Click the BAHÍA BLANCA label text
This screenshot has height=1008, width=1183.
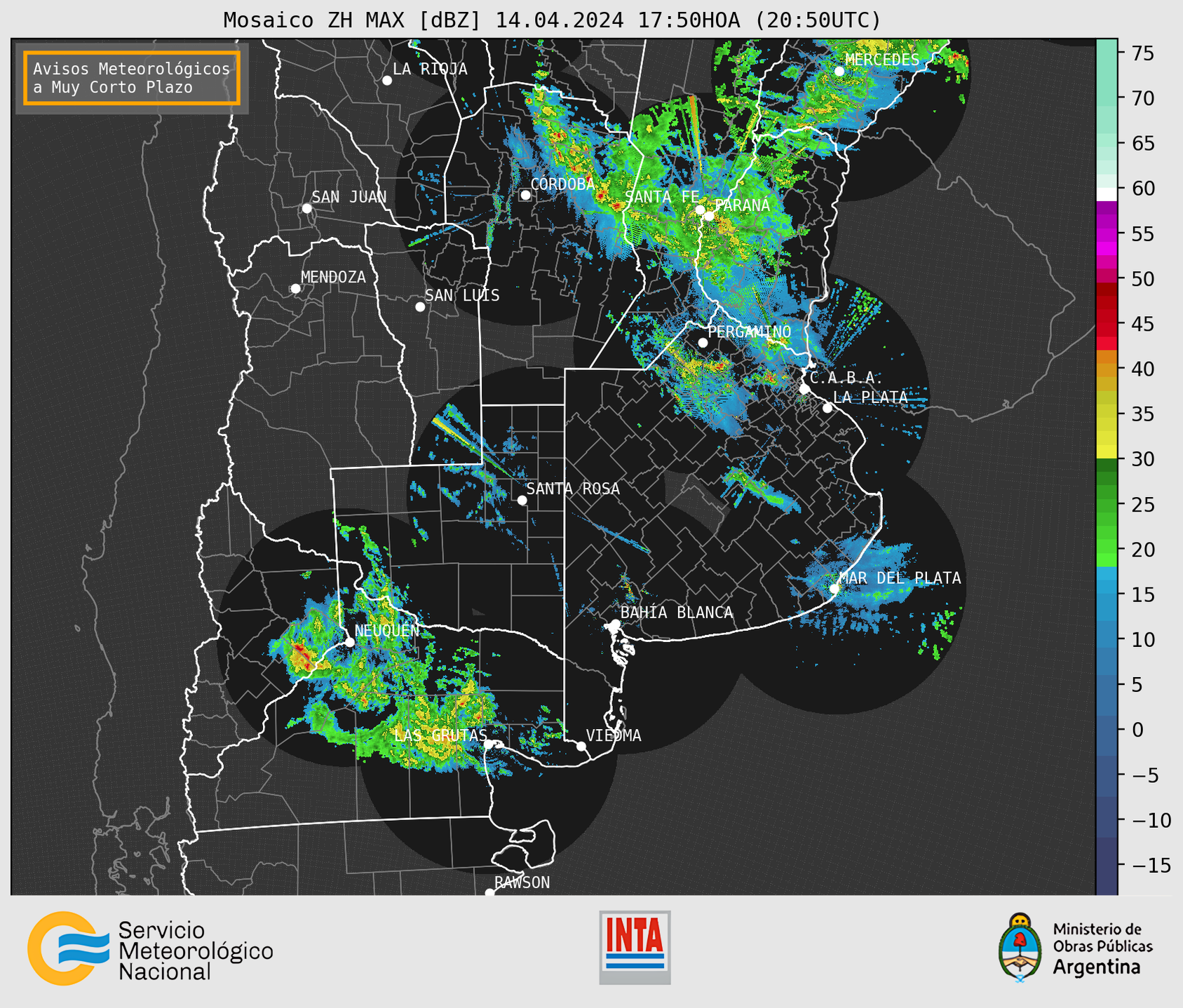tap(677, 613)
